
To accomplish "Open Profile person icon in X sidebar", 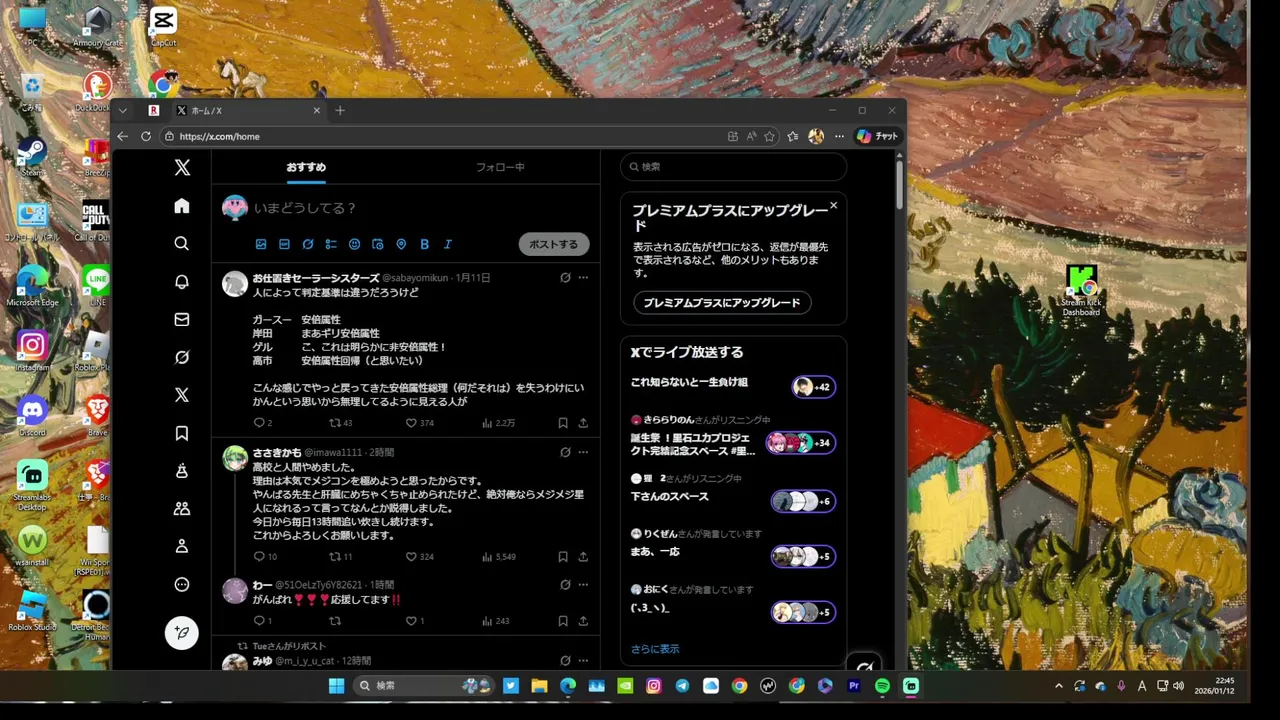I will pyautogui.click(x=182, y=547).
